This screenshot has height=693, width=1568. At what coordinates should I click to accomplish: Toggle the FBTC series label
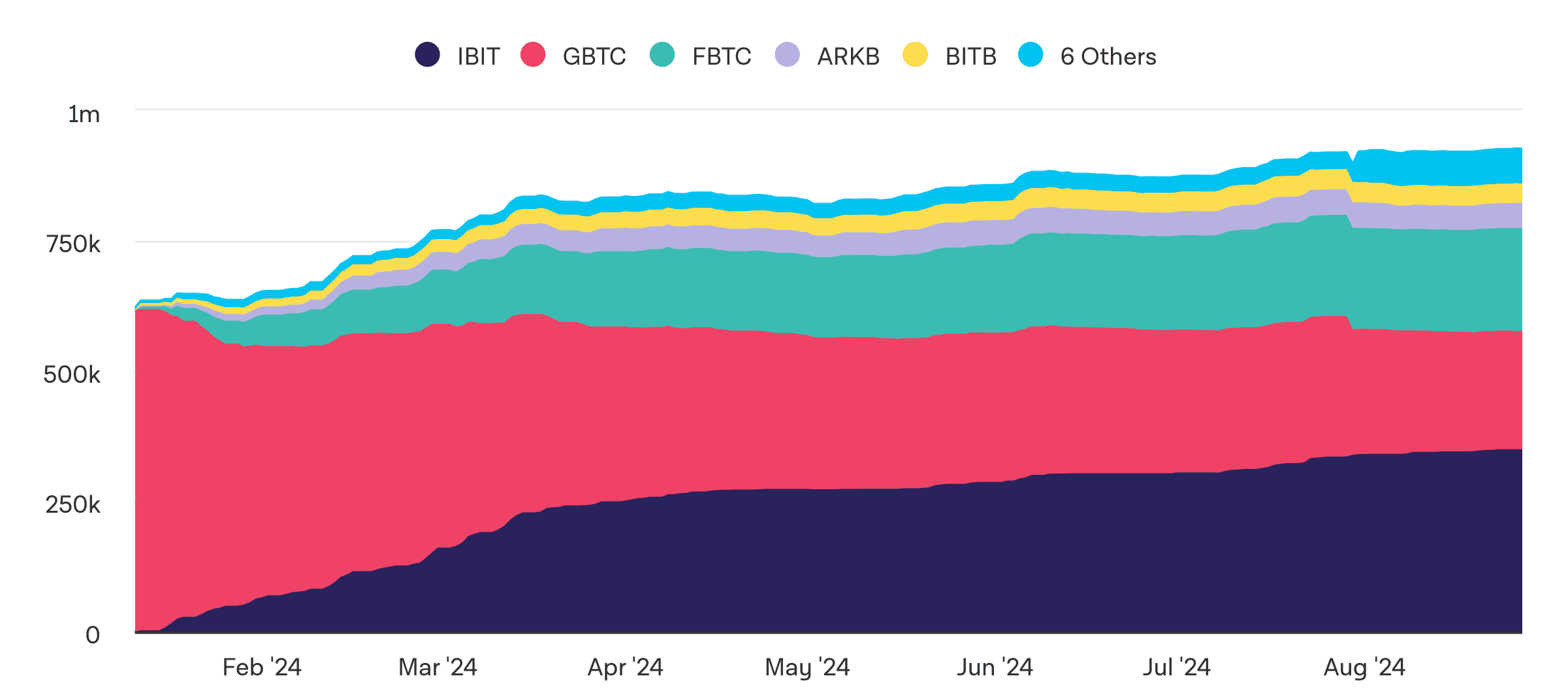tap(722, 57)
